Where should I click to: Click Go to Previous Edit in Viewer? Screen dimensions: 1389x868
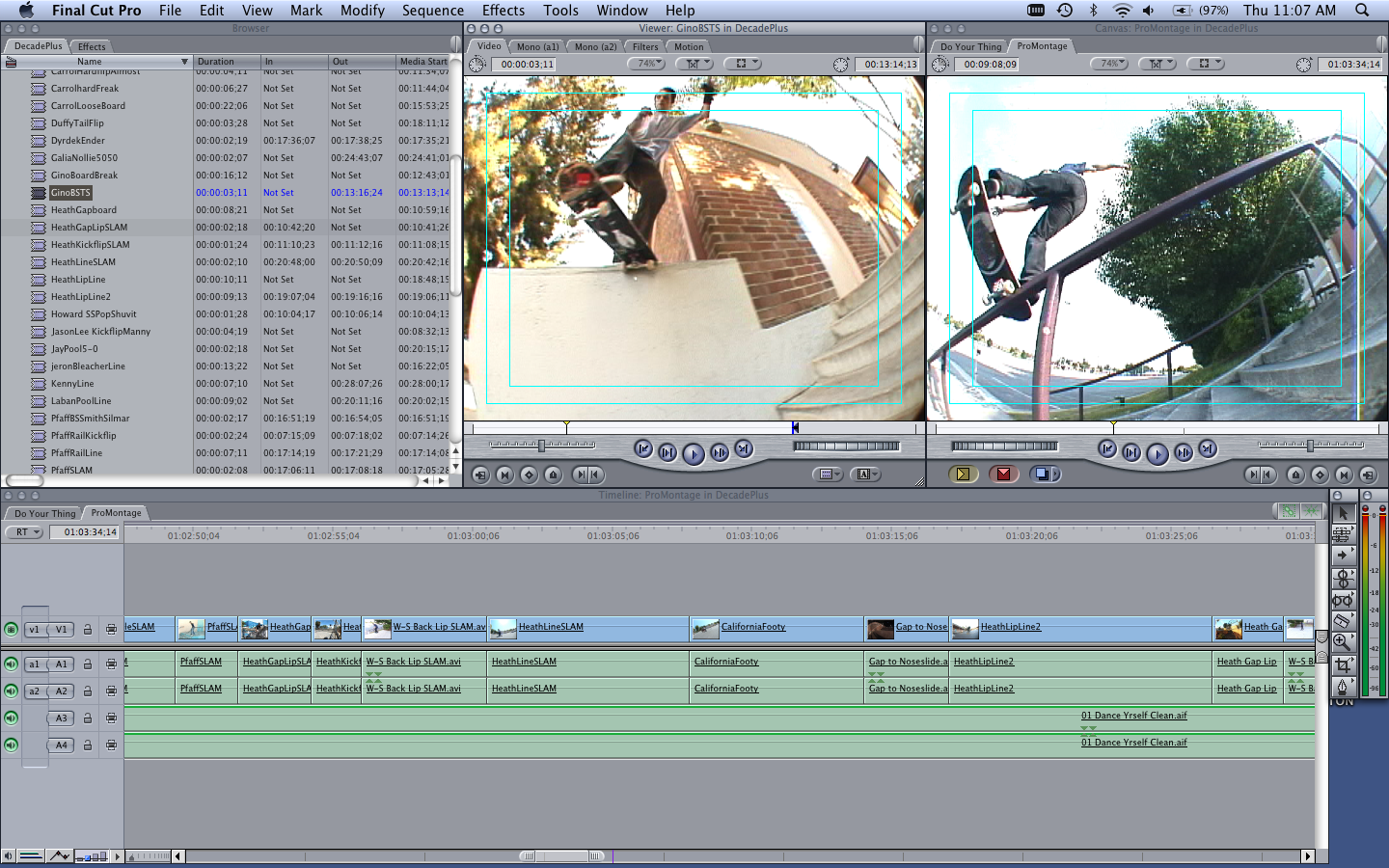[643, 448]
